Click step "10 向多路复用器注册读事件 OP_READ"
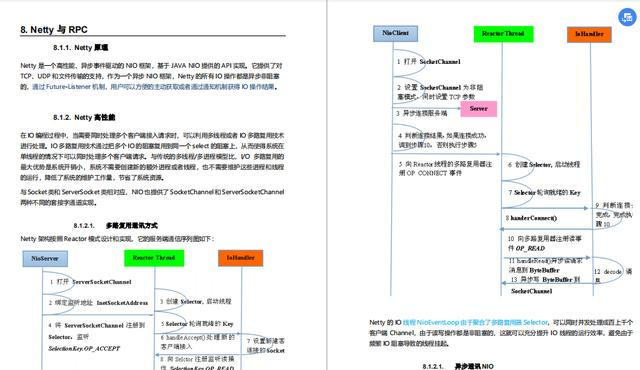 coord(544,244)
